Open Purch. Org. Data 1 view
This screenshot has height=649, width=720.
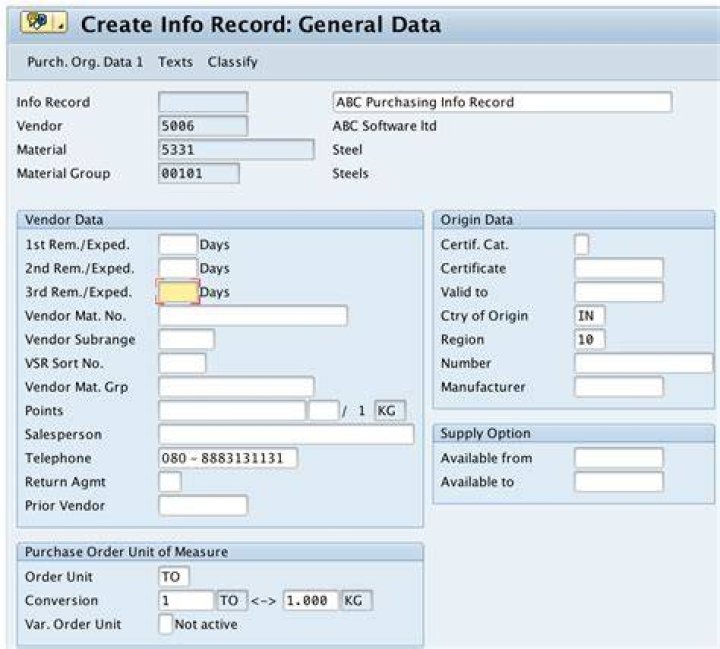pyautogui.click(x=85, y=62)
